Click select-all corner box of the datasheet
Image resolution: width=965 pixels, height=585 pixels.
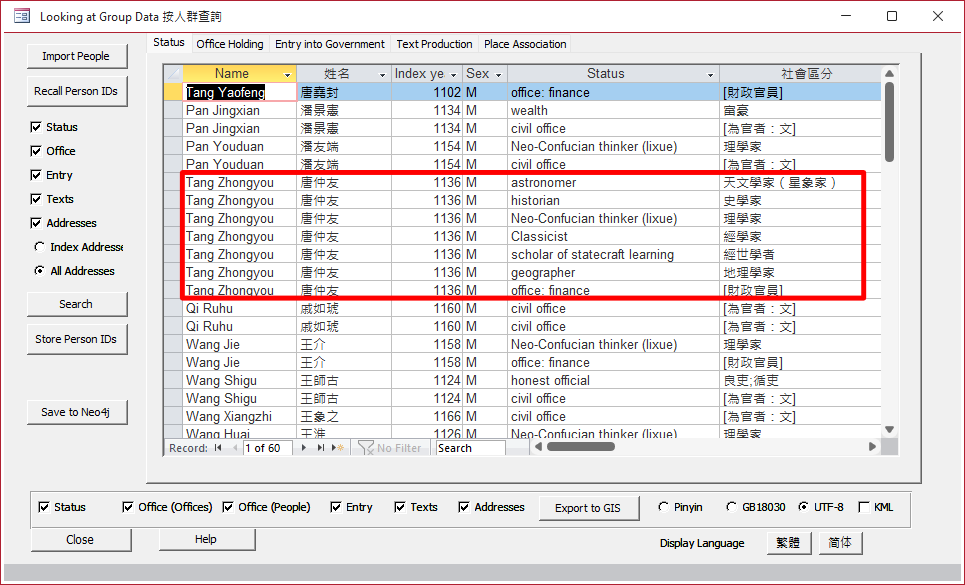(x=173, y=74)
